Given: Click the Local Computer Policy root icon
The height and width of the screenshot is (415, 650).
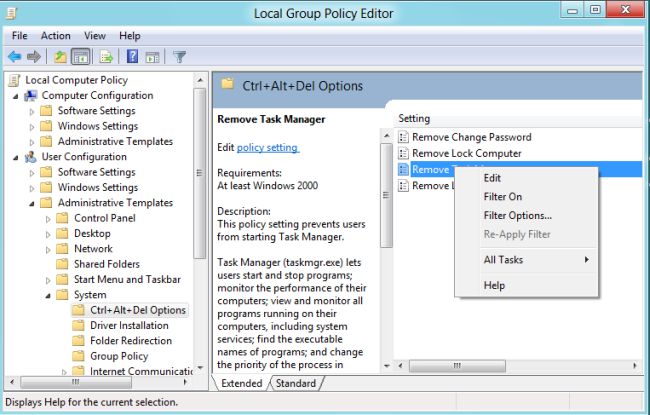Looking at the screenshot, I should [x=14, y=80].
